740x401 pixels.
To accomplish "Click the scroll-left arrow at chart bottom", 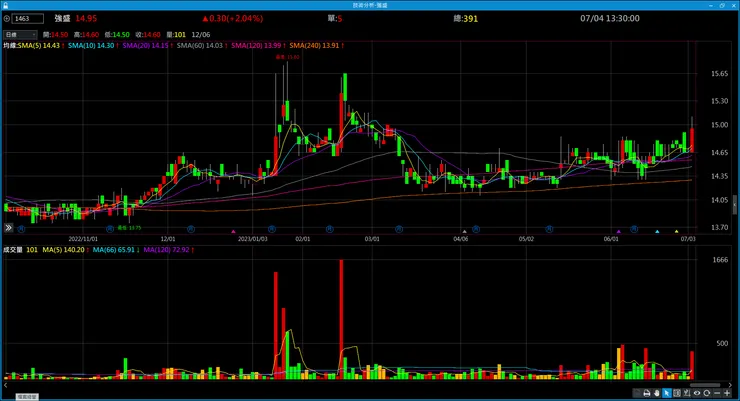I will point(5,385).
